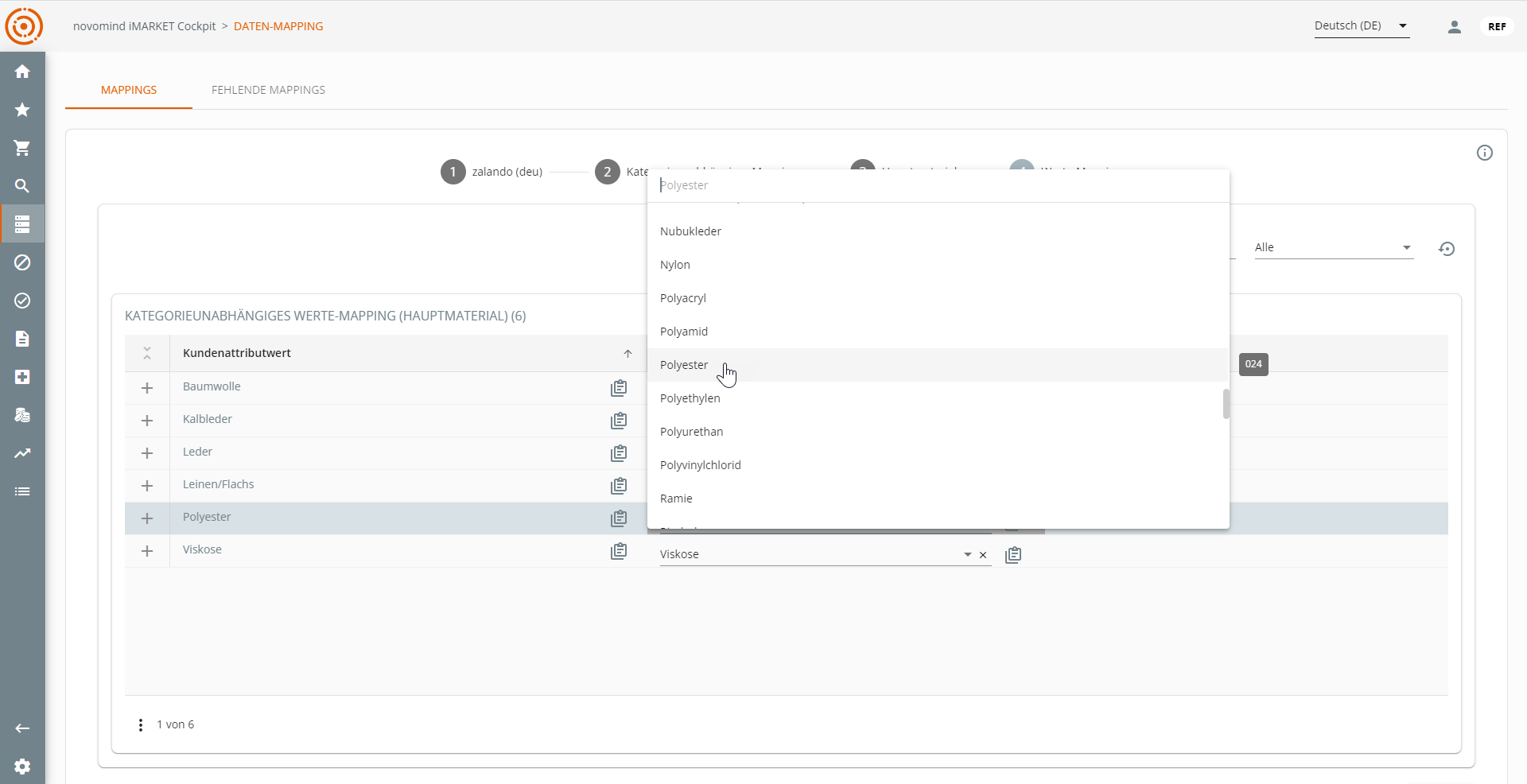
Task: Choose Nubukleder from the dropdown list
Action: point(938,231)
